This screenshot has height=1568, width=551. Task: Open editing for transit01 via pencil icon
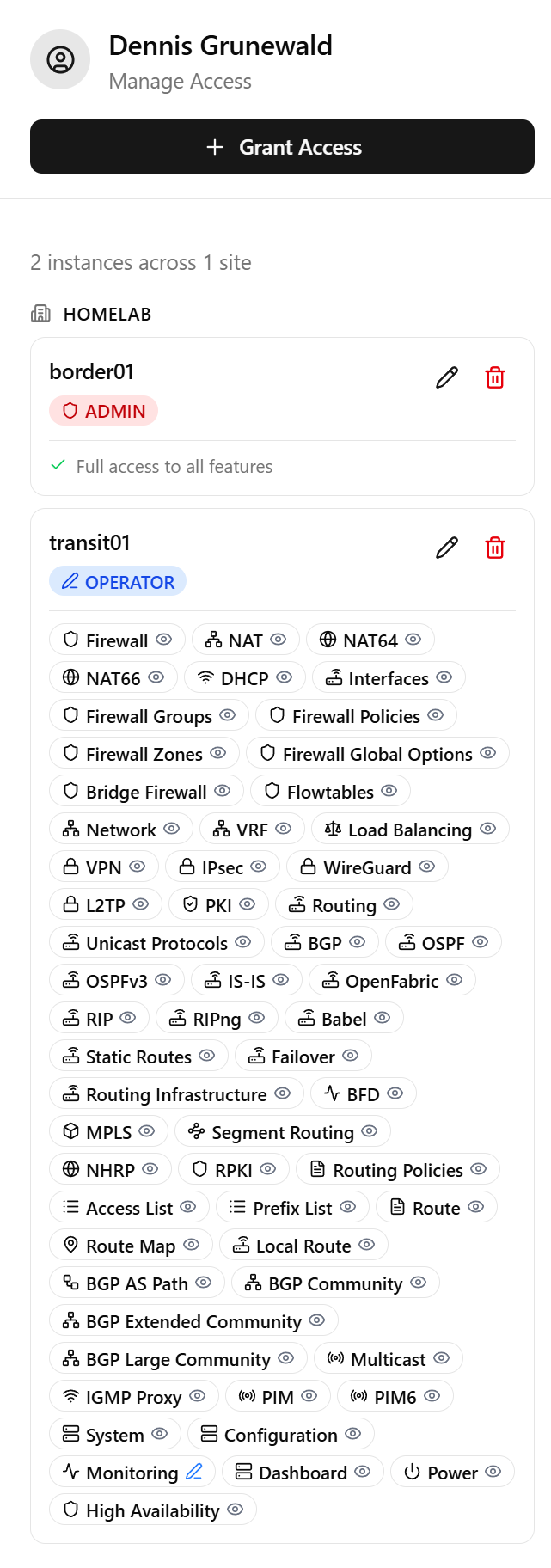click(446, 548)
